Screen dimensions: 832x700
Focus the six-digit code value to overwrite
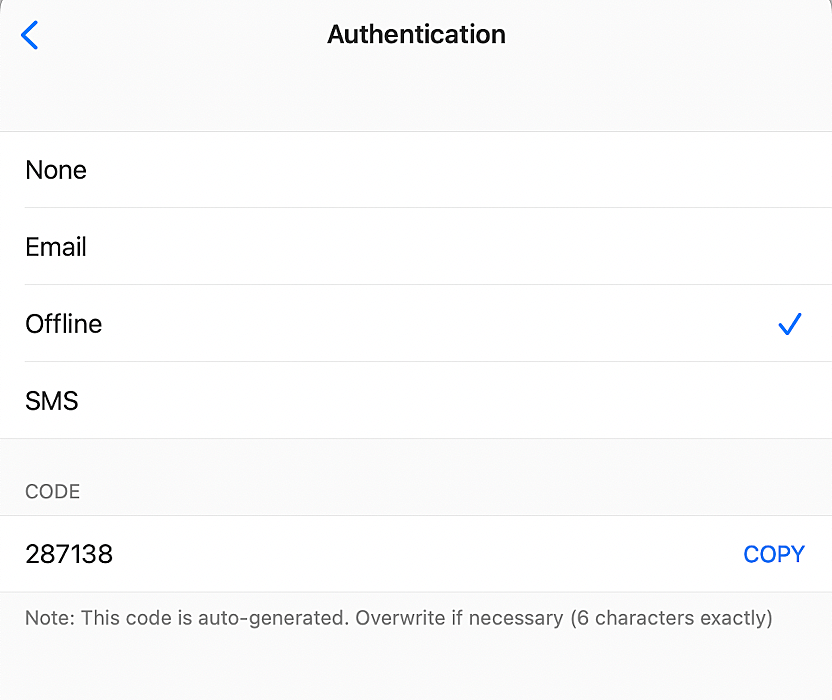tap(69, 554)
